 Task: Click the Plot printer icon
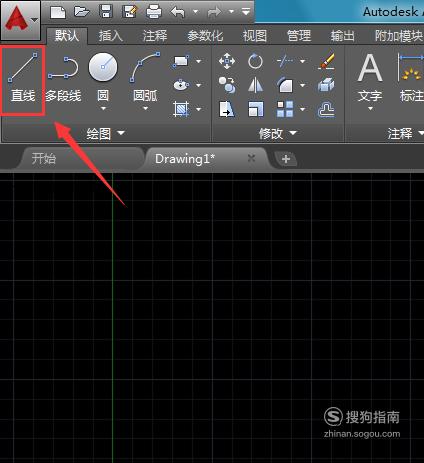click(154, 12)
